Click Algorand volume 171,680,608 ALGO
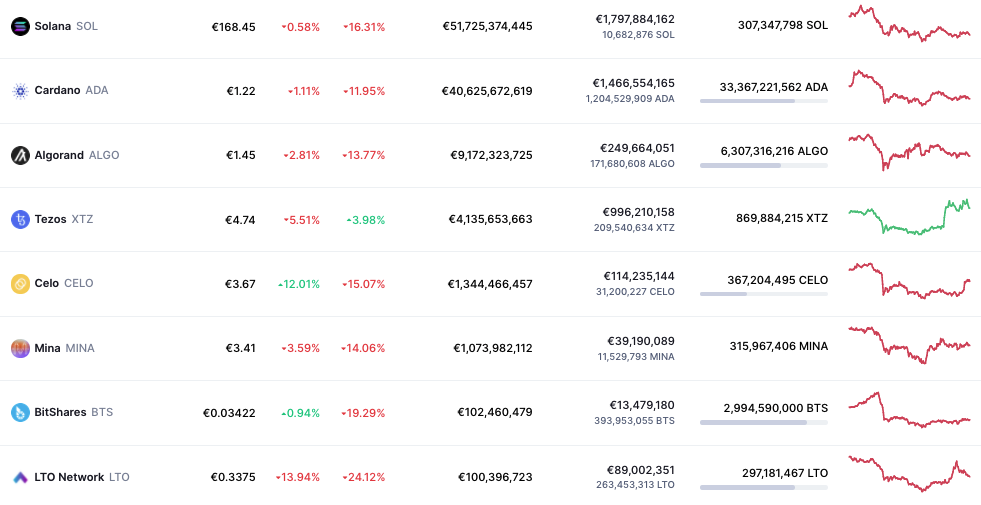Screen dimensions: 981x505 [633, 164]
